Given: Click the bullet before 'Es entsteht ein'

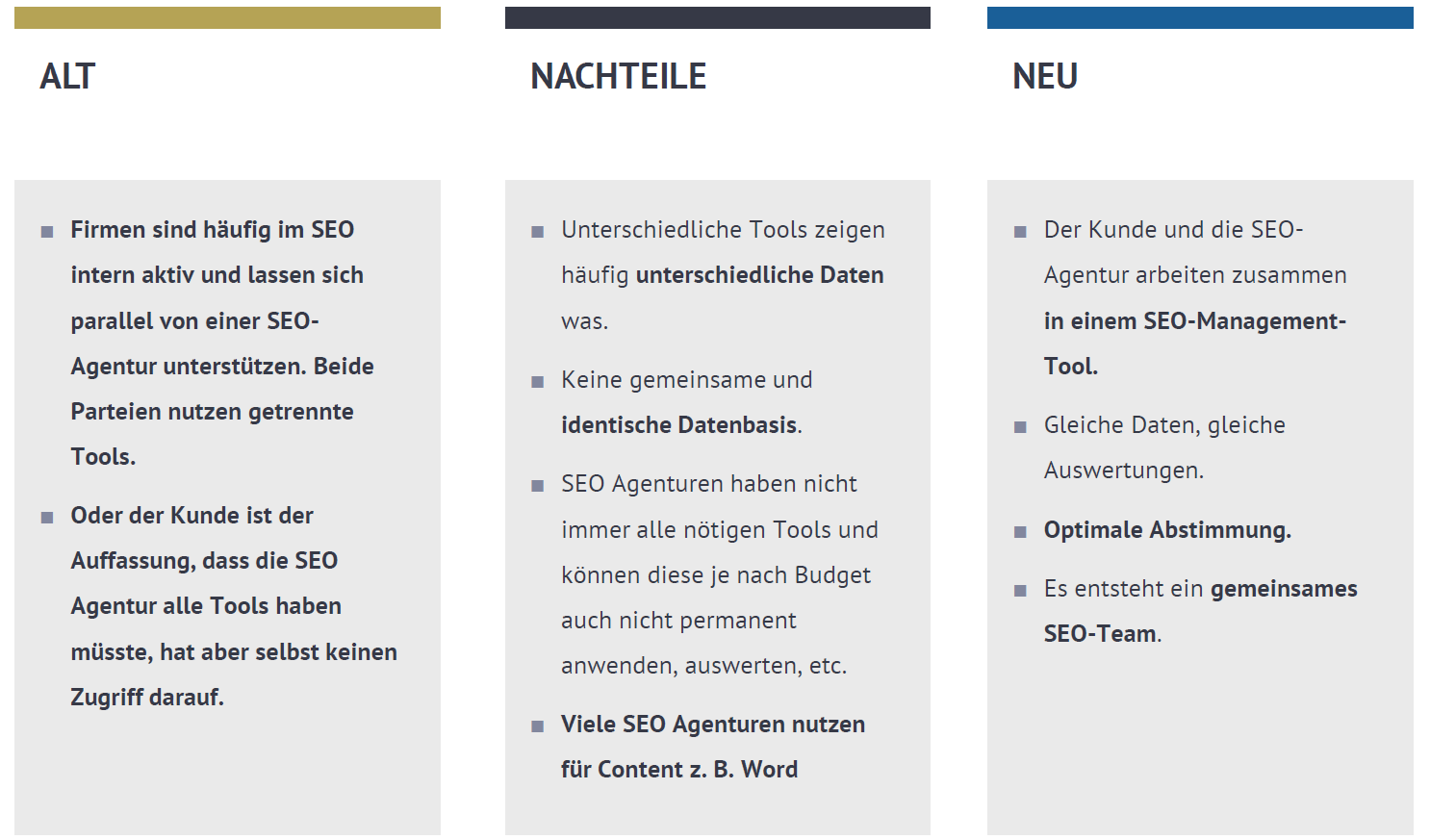Looking at the screenshot, I should 1020,591.
